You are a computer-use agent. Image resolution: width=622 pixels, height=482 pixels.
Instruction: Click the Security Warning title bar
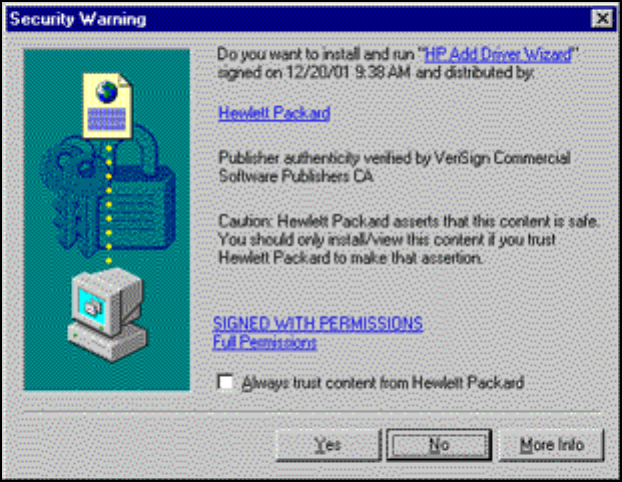click(x=298, y=19)
